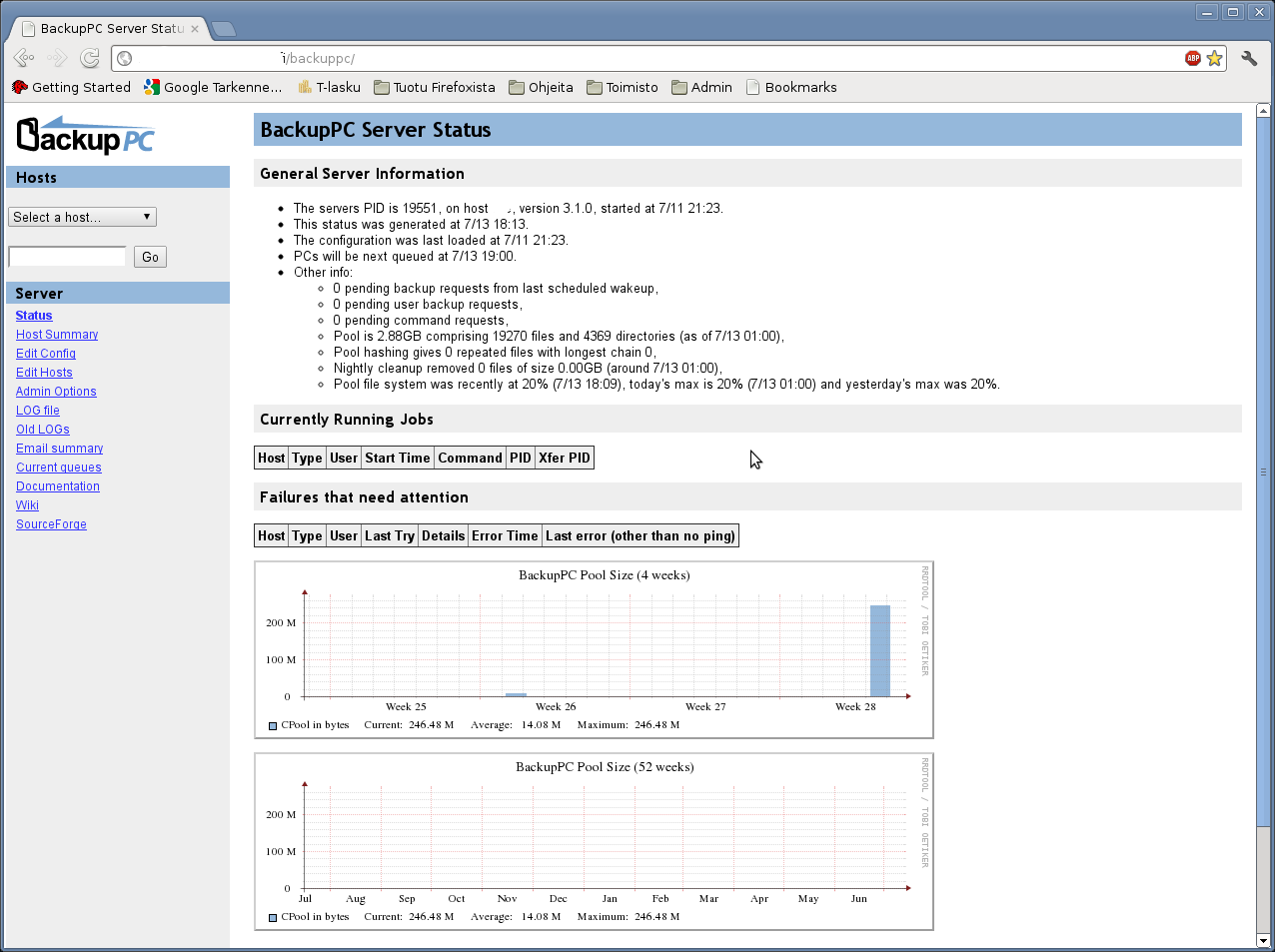
Task: Open the Google Tarkenne... bookmark
Action: pos(213,87)
